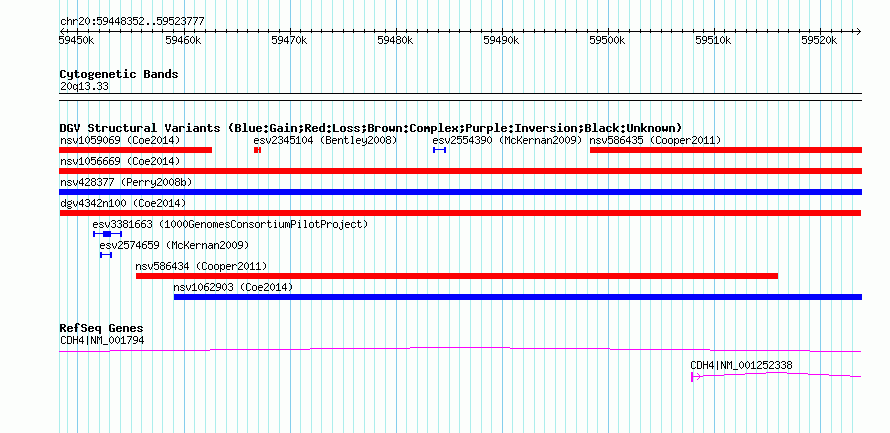Select the nsv586434 (Cooper2011) red bar
This screenshot has height=433, width=890.
[457, 276]
